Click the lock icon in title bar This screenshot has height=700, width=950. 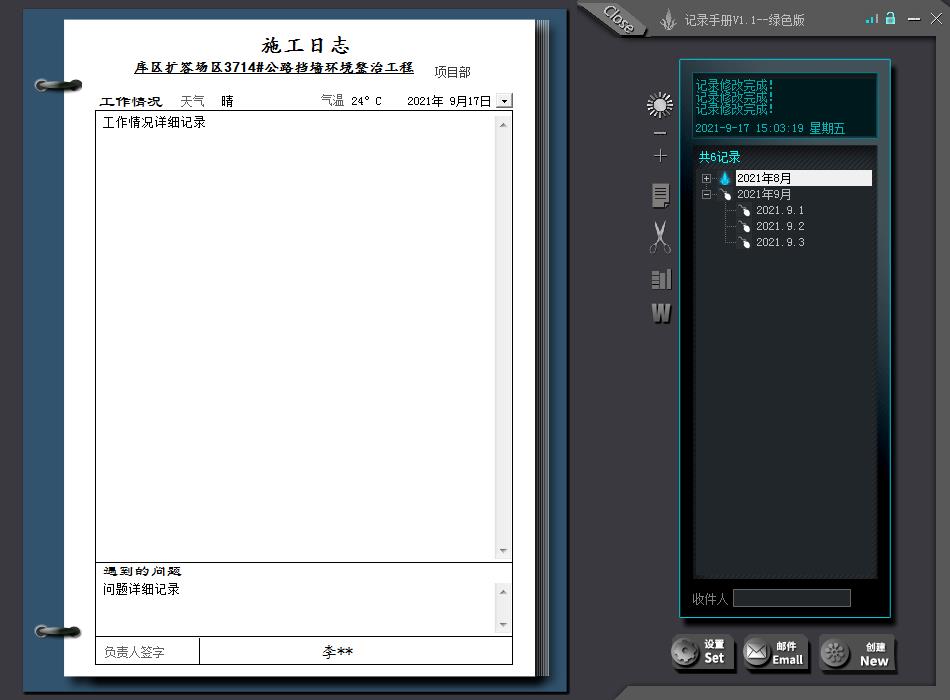[890, 18]
